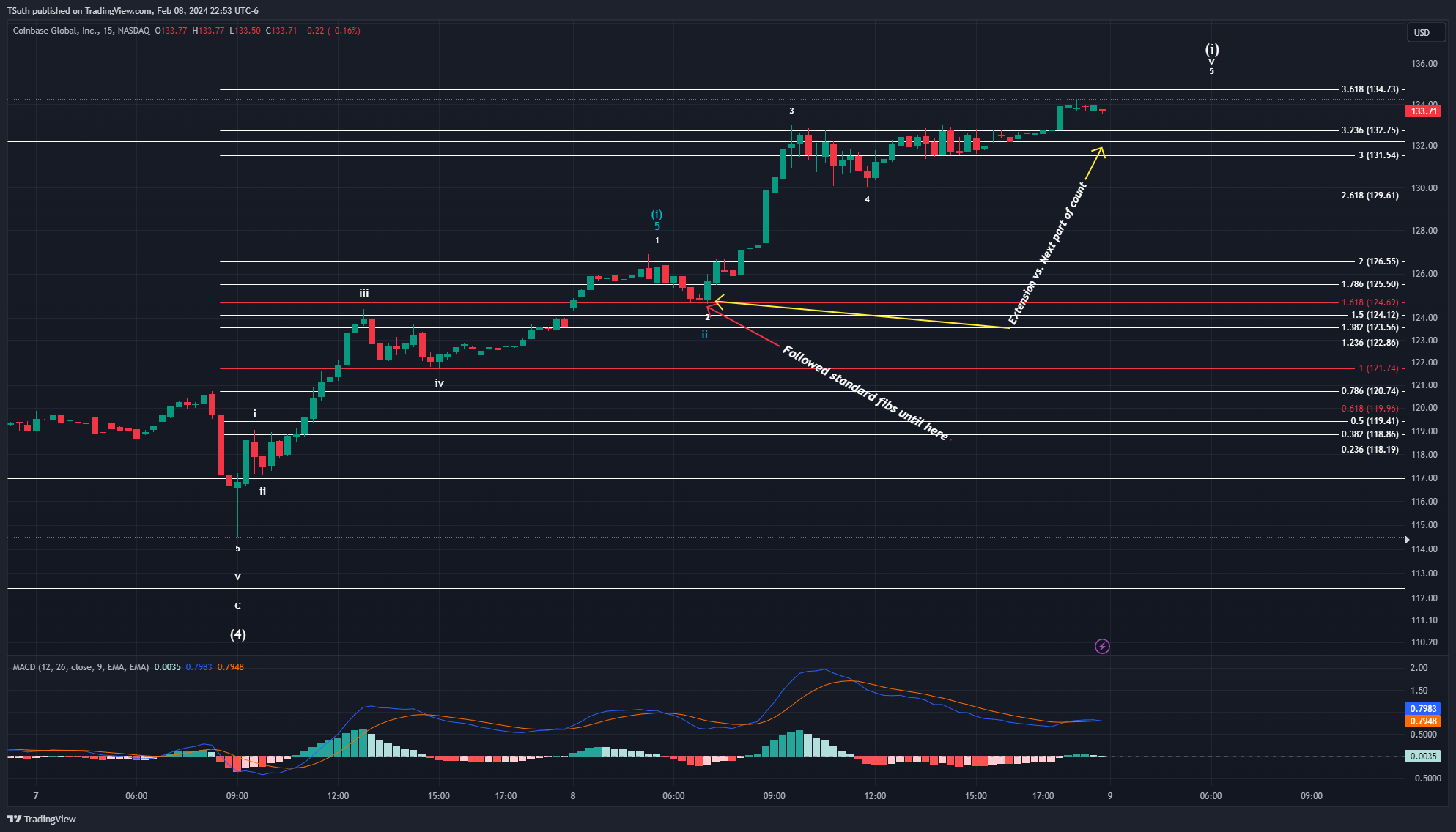
Task: Select the 2.618 (129.61) fib level label
Action: [x=1370, y=196]
